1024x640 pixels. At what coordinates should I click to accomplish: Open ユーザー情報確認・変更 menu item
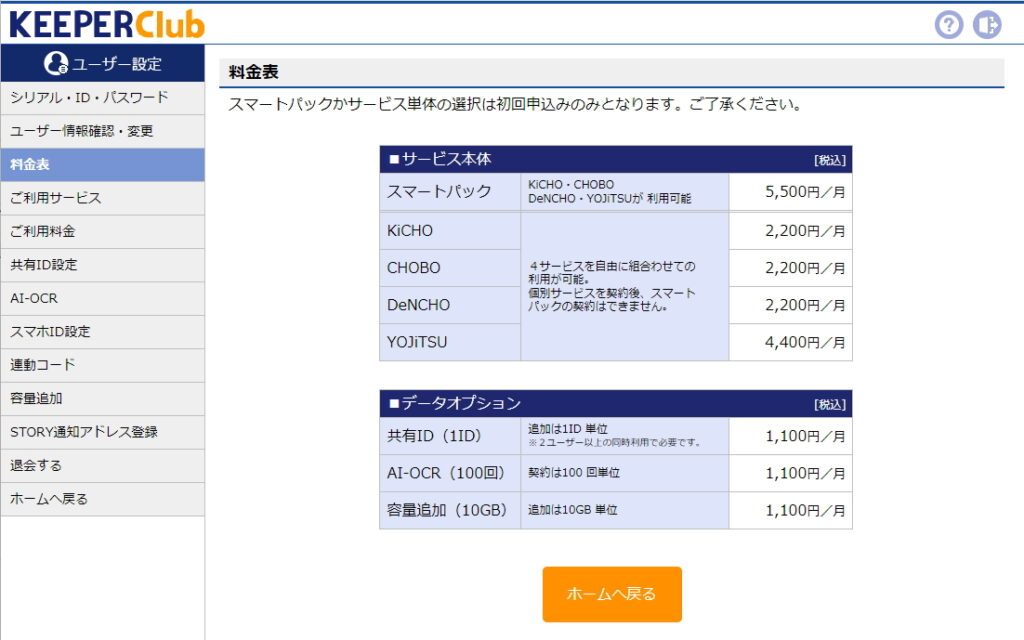(x=103, y=131)
